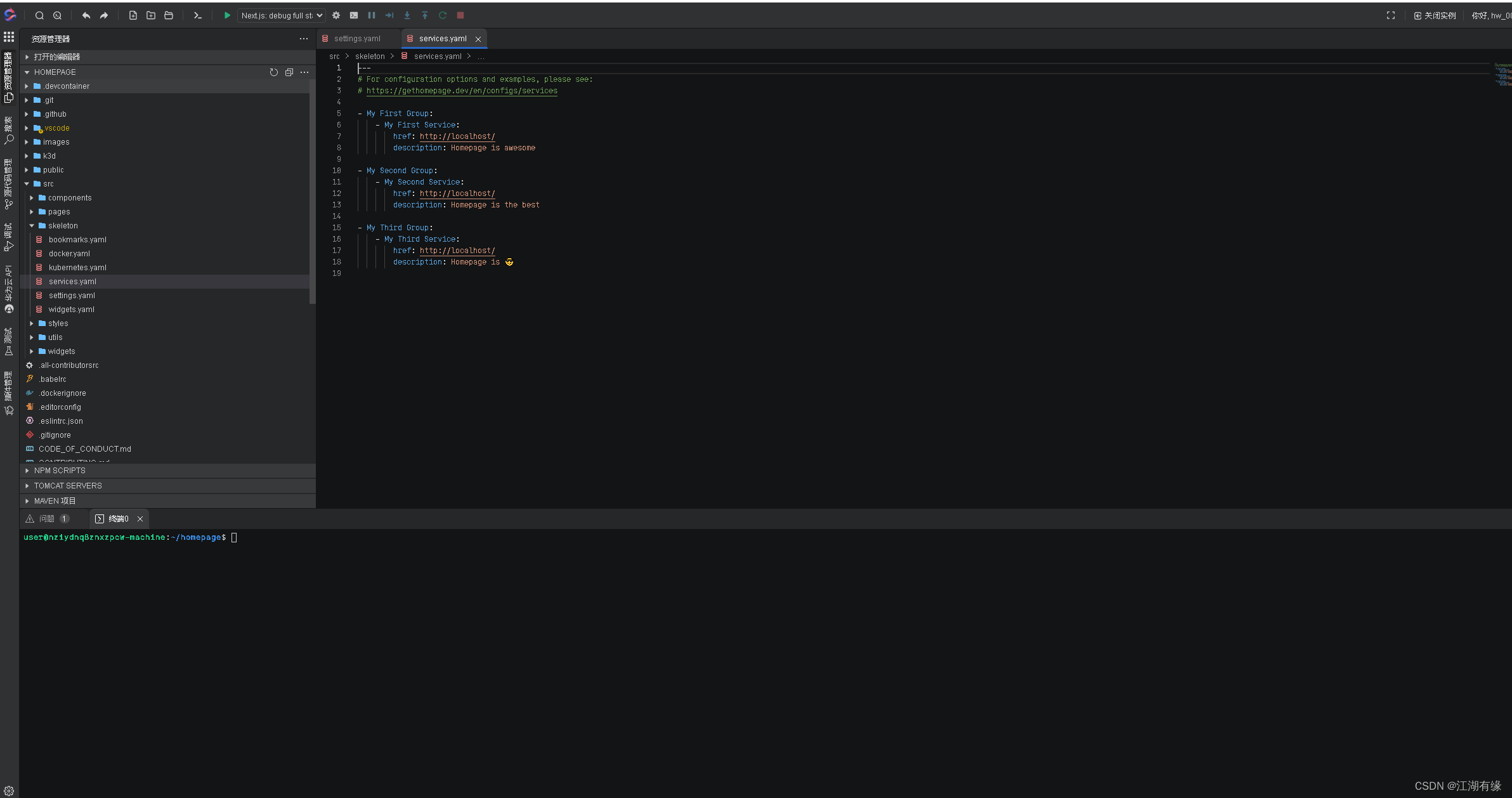Open the search icon in the toolbar
The height and width of the screenshot is (798, 1512).
pos(39,15)
